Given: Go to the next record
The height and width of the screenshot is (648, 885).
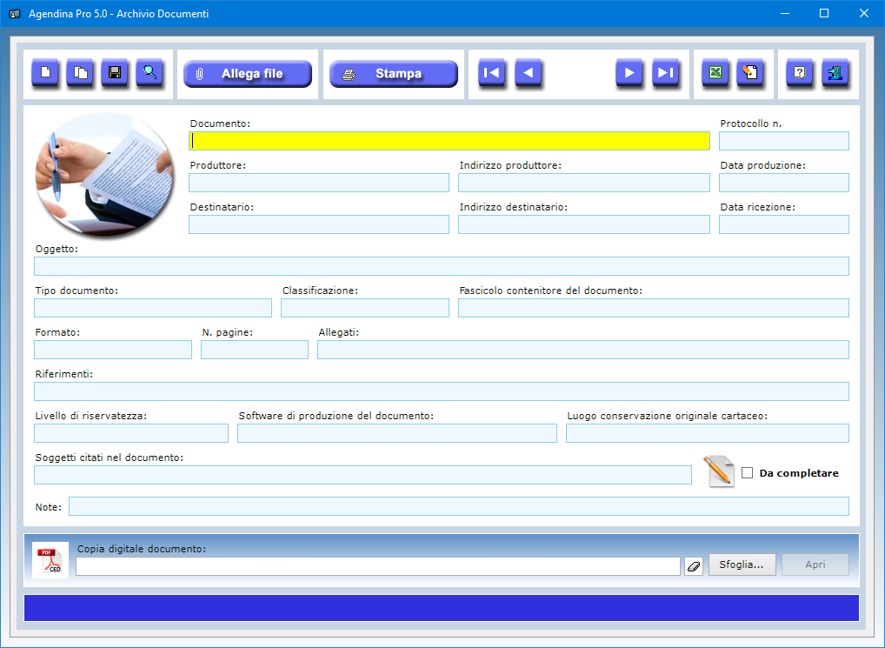Looking at the screenshot, I should click(629, 73).
